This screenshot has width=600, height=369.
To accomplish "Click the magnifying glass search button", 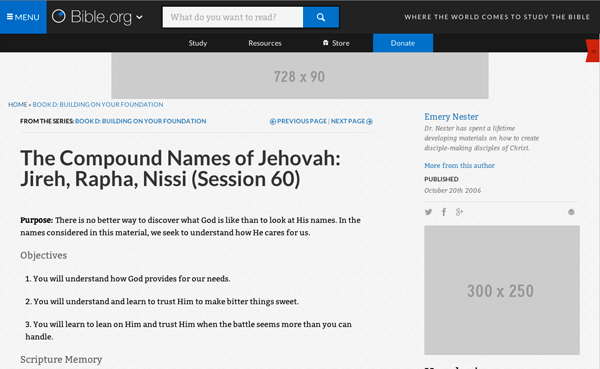I will 321,17.
